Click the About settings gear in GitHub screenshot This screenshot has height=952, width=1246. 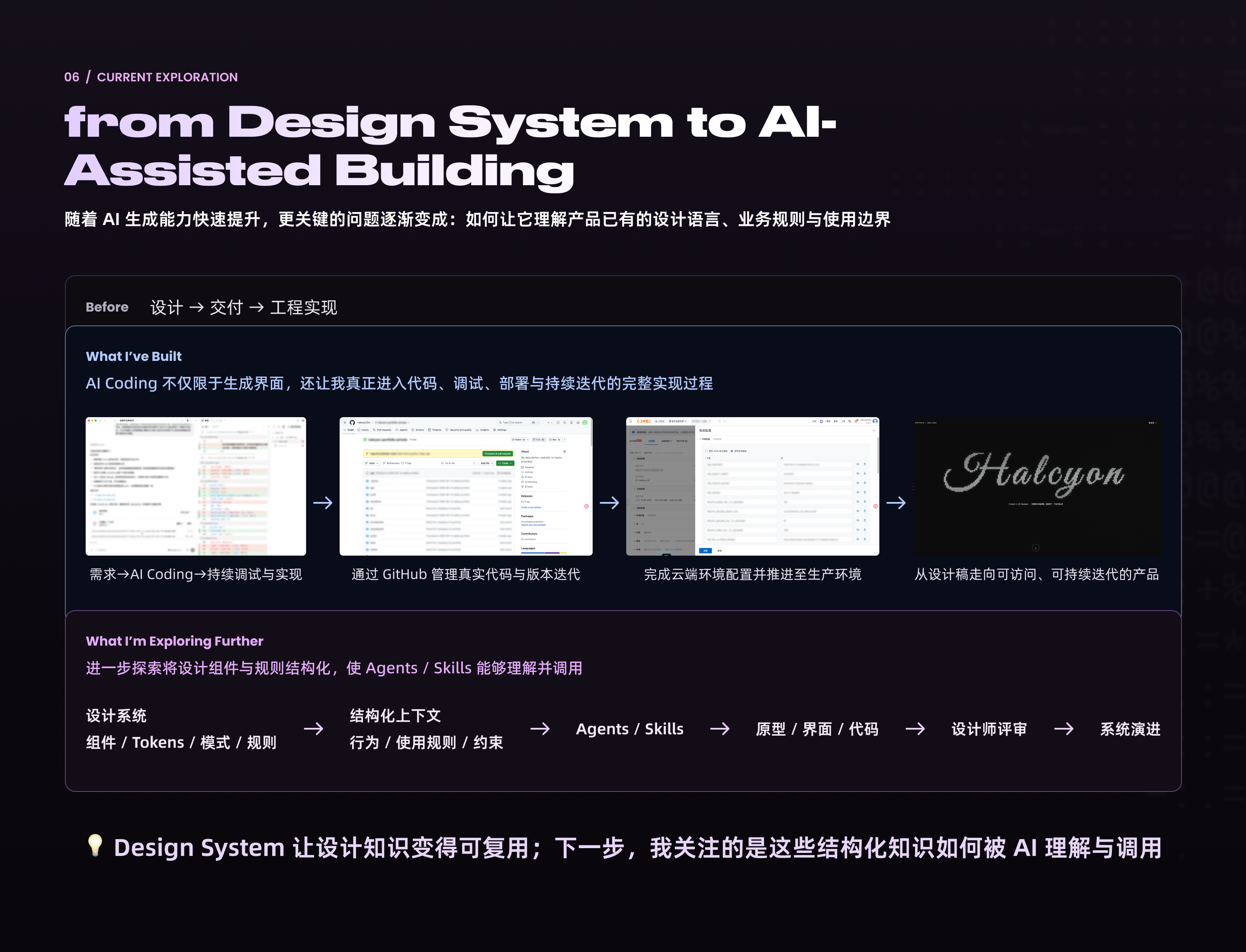coord(565,452)
